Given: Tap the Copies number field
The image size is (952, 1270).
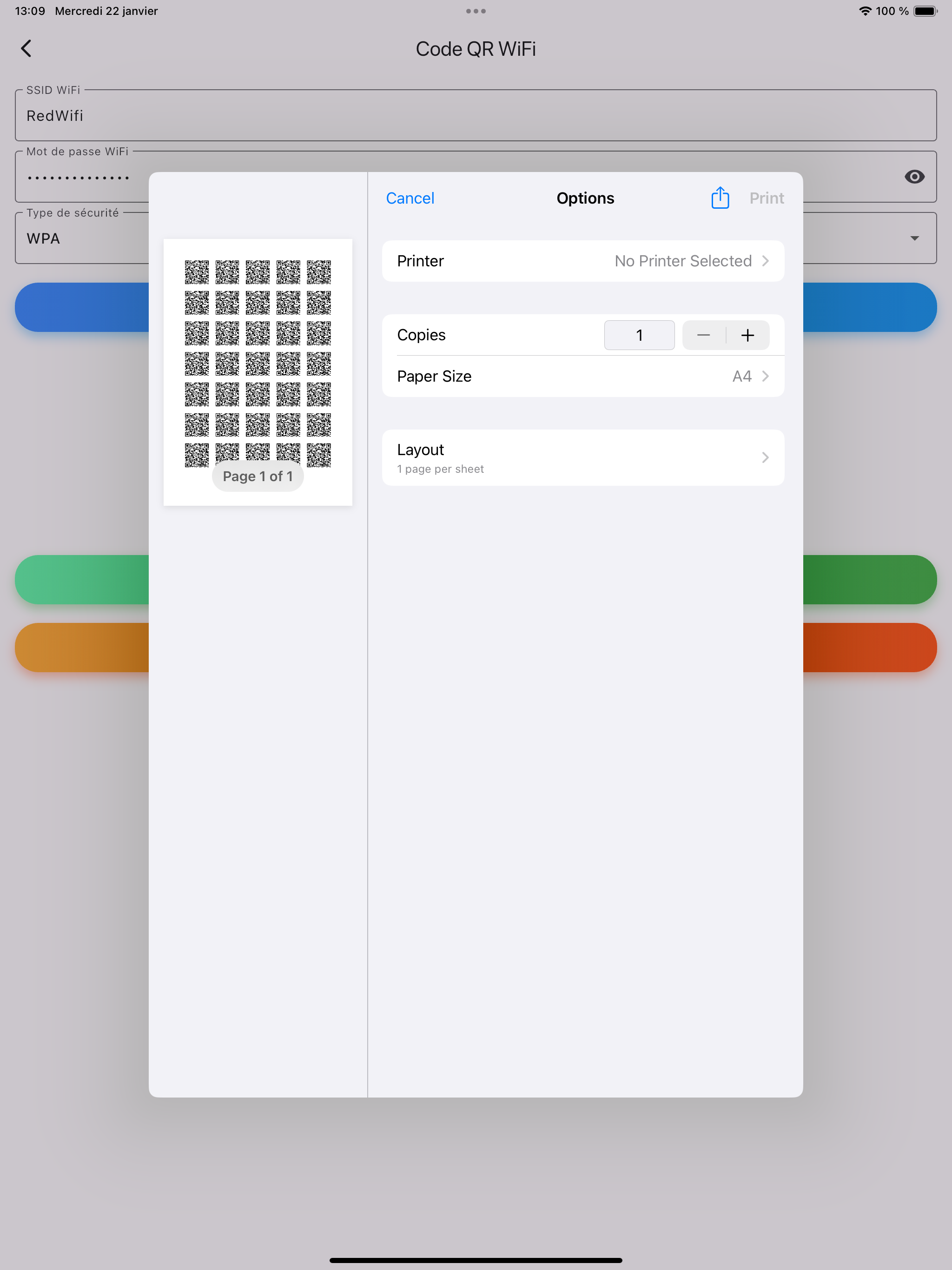Looking at the screenshot, I should pyautogui.click(x=639, y=335).
